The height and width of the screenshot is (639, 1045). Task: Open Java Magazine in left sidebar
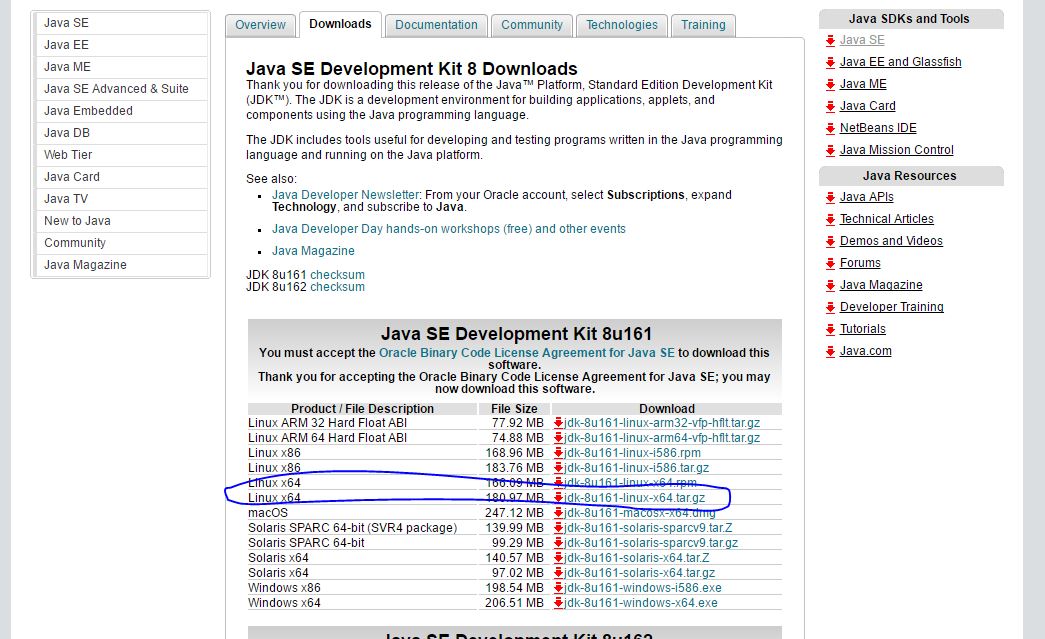point(121,265)
